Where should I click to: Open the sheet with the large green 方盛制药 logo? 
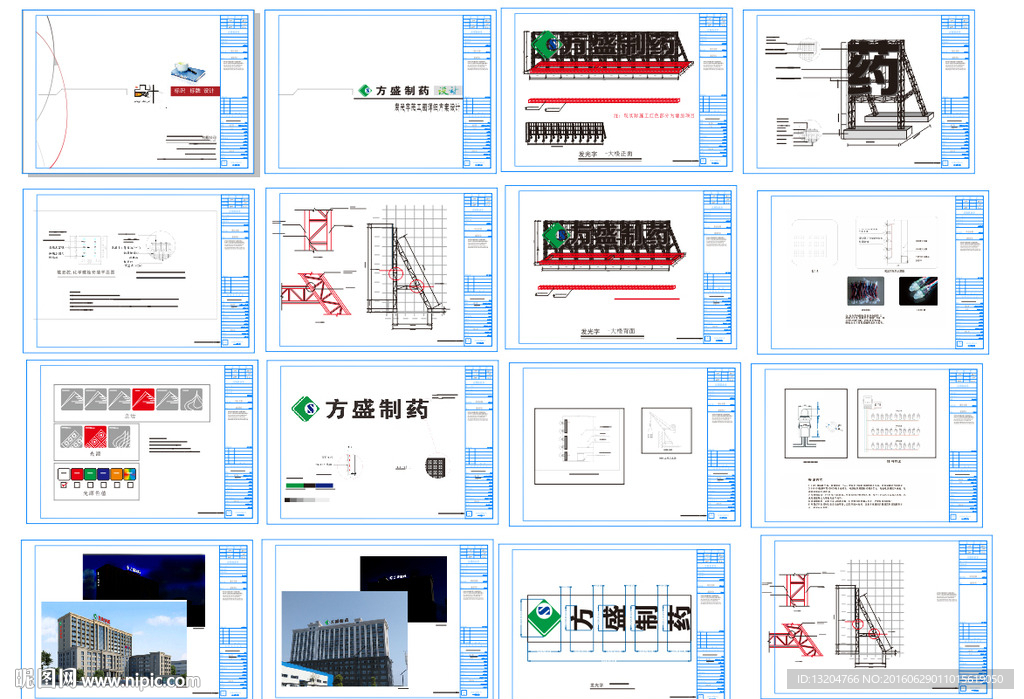click(x=382, y=442)
